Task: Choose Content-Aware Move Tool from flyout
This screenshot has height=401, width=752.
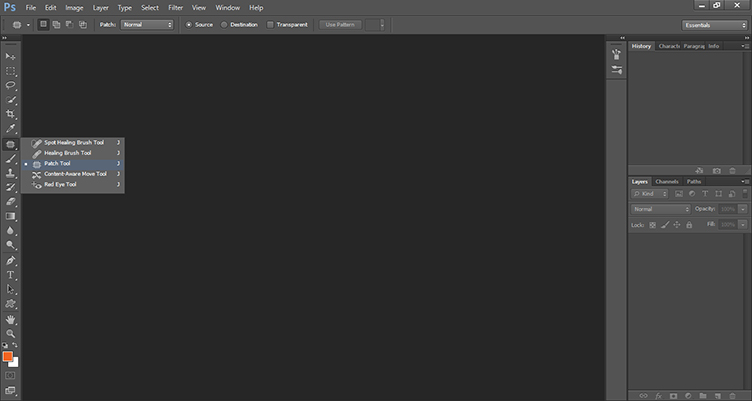Action: tap(75, 173)
